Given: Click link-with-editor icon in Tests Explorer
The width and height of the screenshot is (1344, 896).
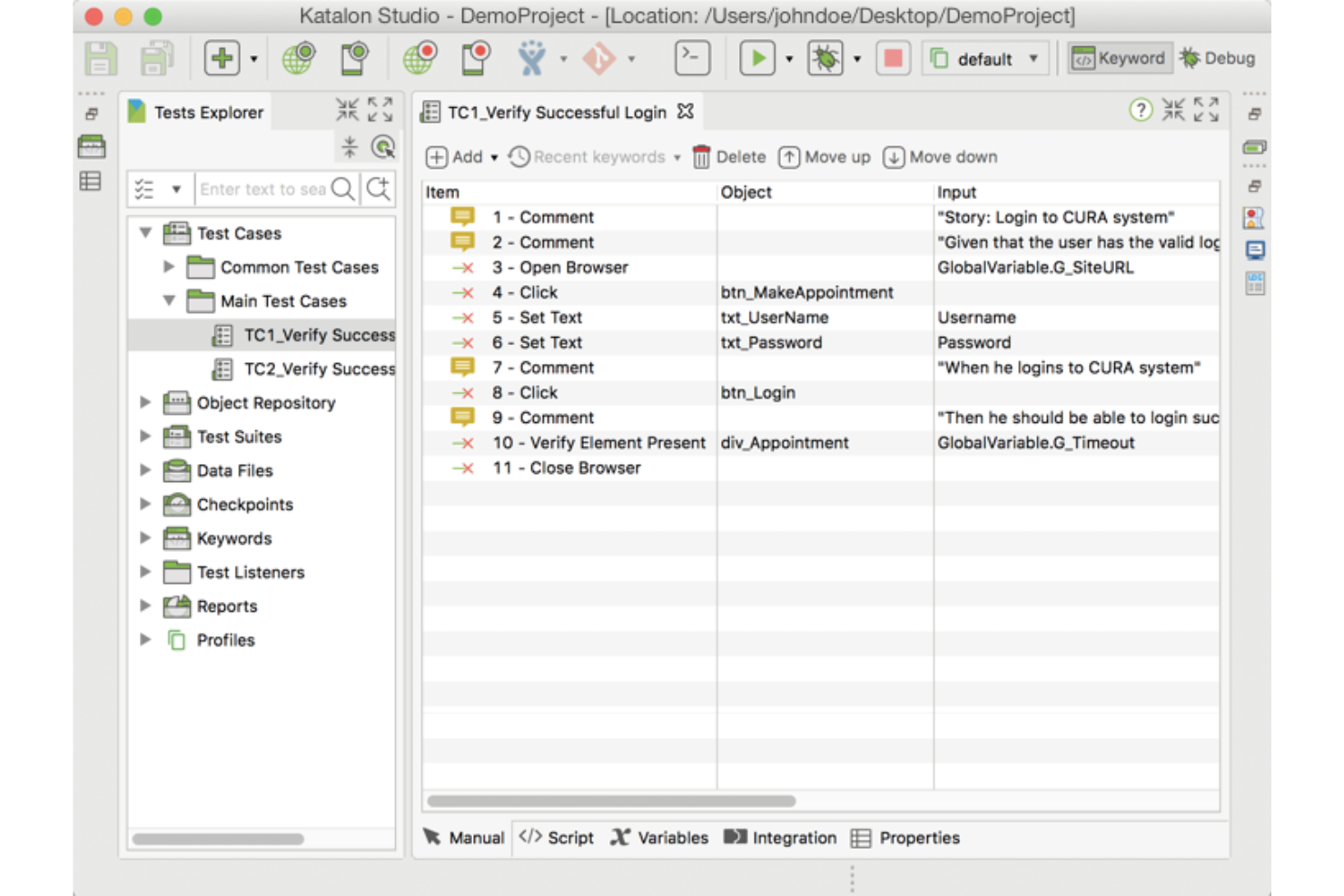Looking at the screenshot, I should point(383,146).
